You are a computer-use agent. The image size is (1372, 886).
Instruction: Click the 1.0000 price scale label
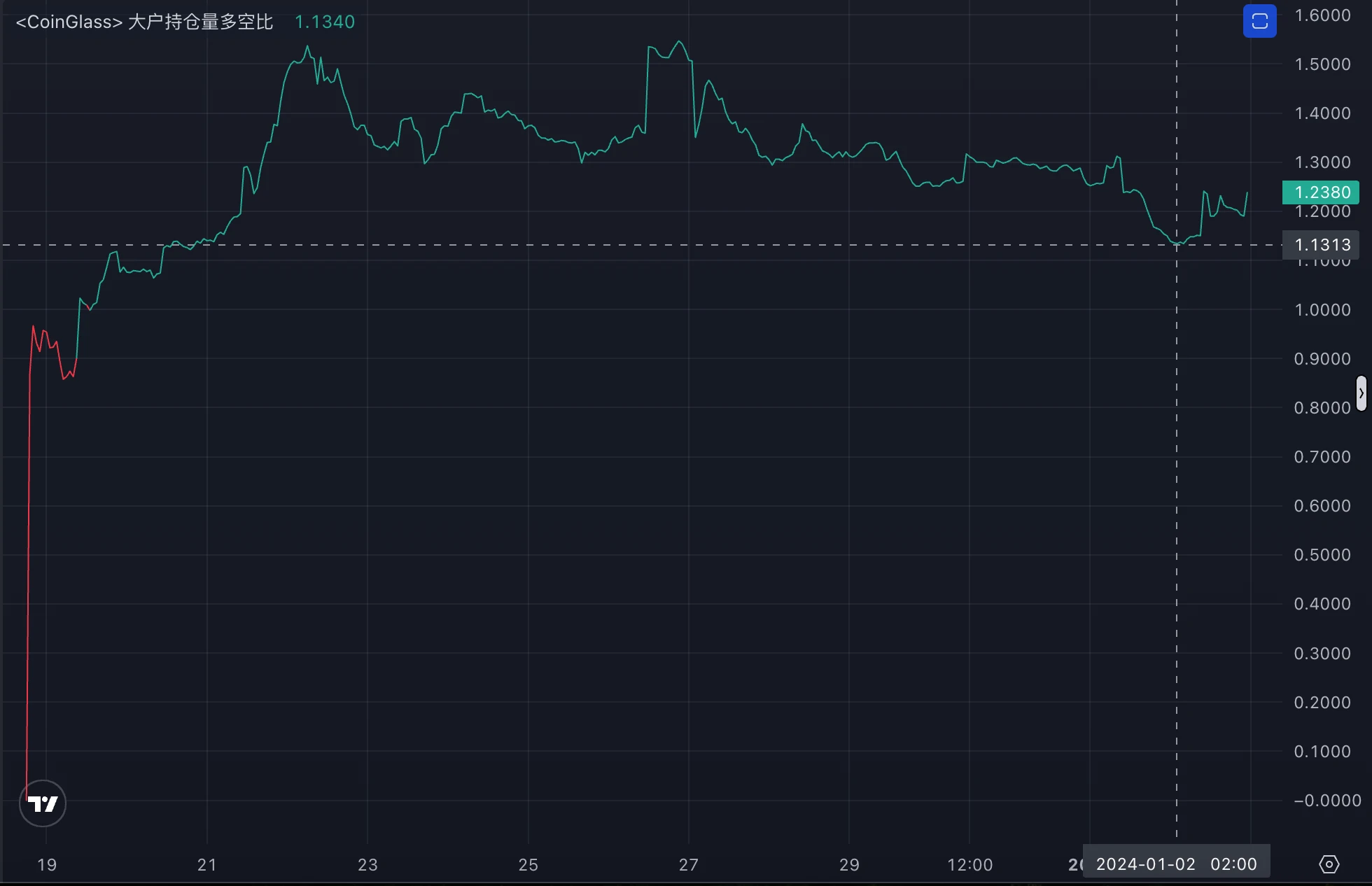pyautogui.click(x=1322, y=310)
